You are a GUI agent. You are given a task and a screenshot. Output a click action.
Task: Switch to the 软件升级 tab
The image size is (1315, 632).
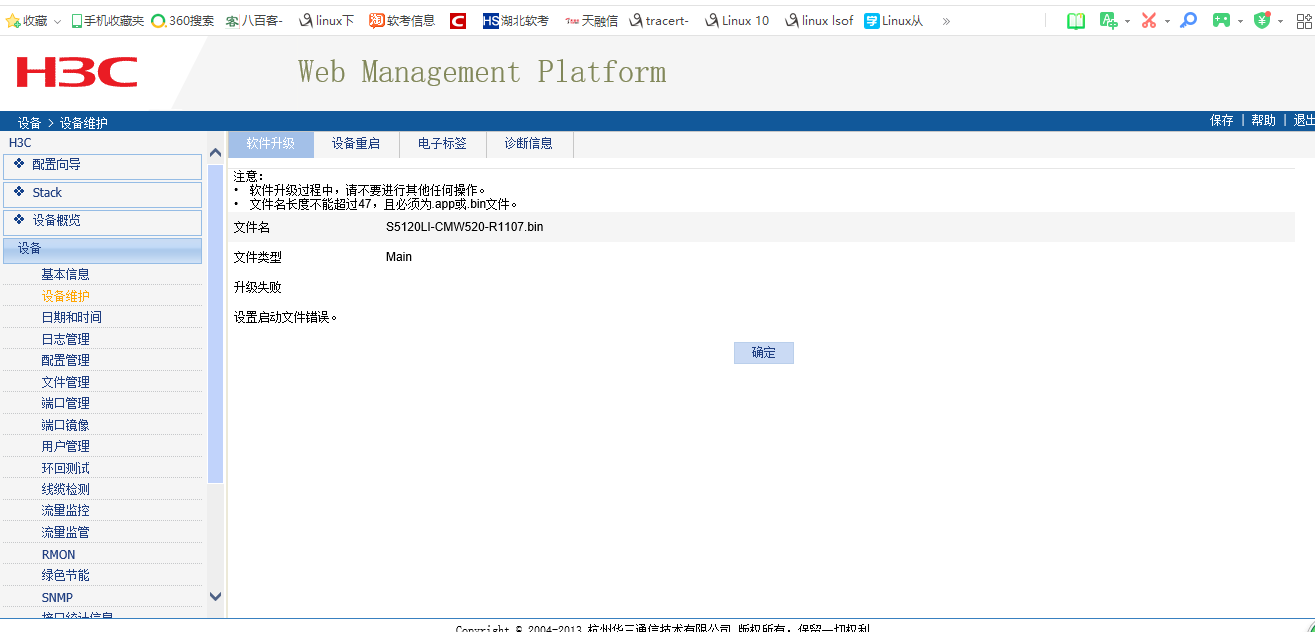point(271,144)
